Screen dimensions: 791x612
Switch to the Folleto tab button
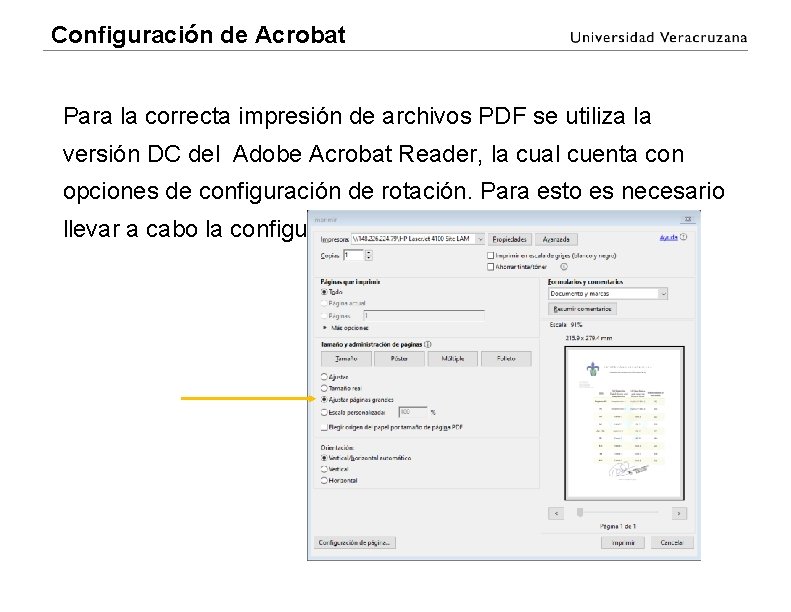[x=506, y=359]
